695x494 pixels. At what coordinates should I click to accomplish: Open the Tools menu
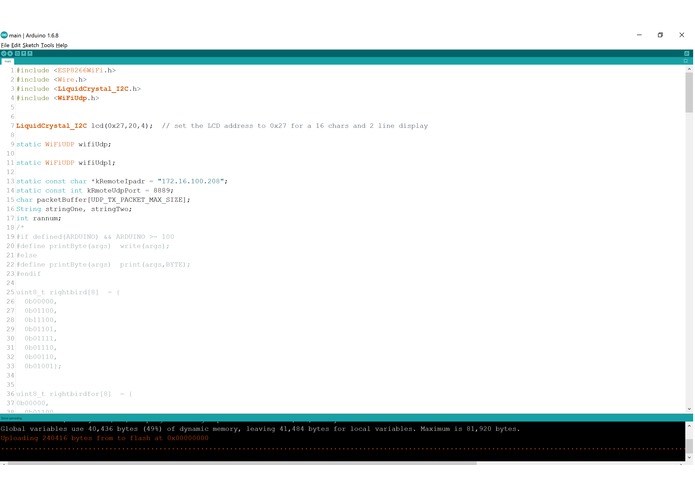[x=47, y=45]
